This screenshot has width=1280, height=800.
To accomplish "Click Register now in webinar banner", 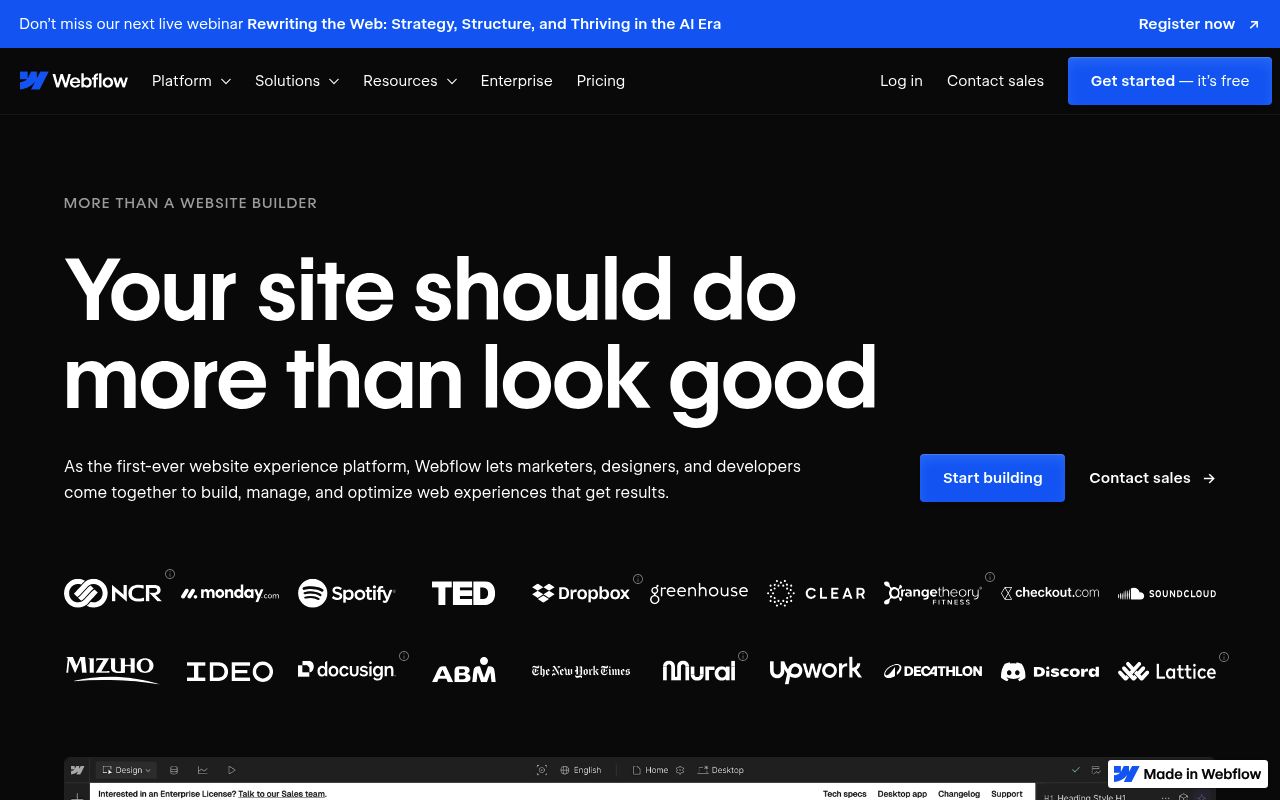I will click(1187, 24).
